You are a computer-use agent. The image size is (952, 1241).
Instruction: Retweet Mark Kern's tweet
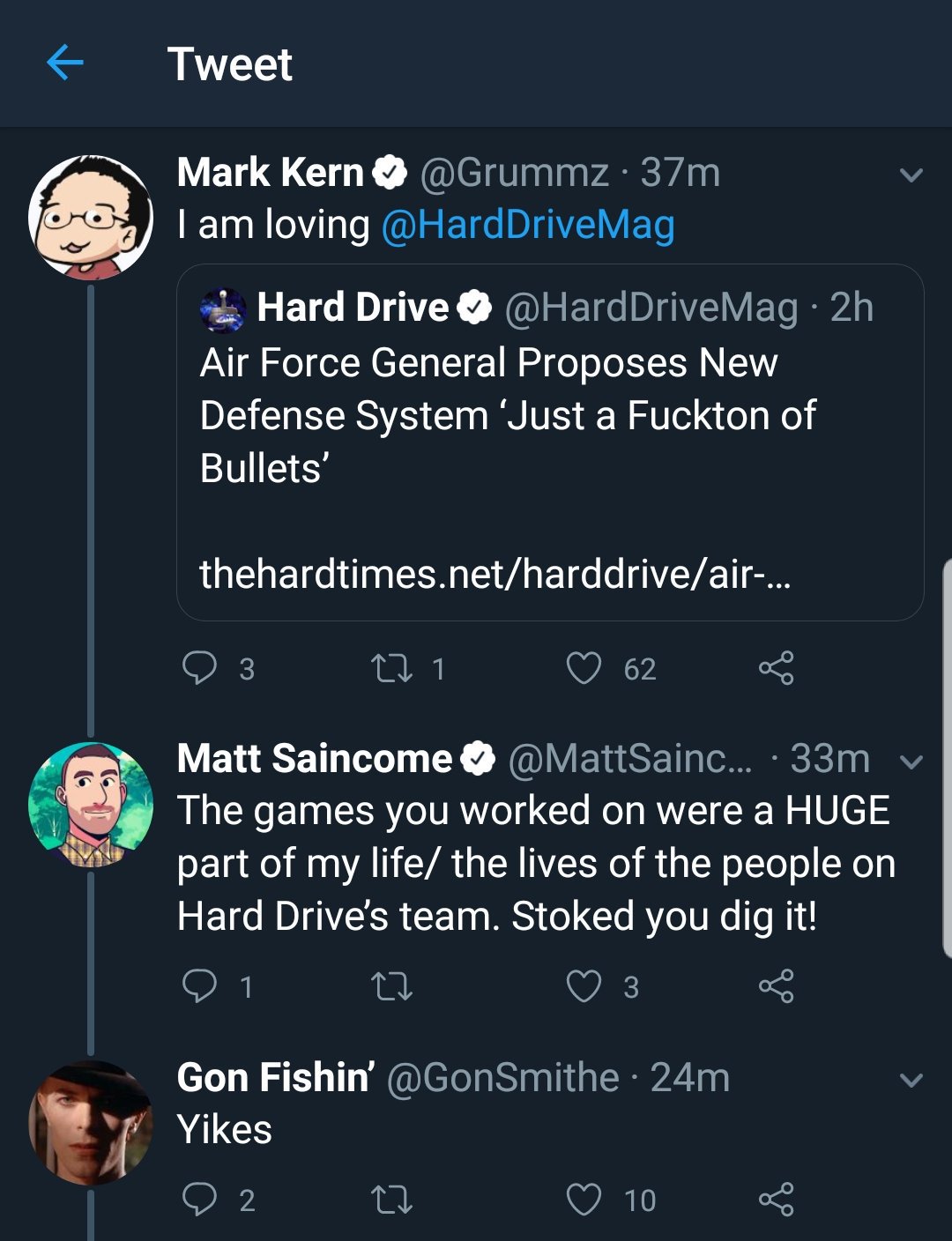(x=391, y=668)
